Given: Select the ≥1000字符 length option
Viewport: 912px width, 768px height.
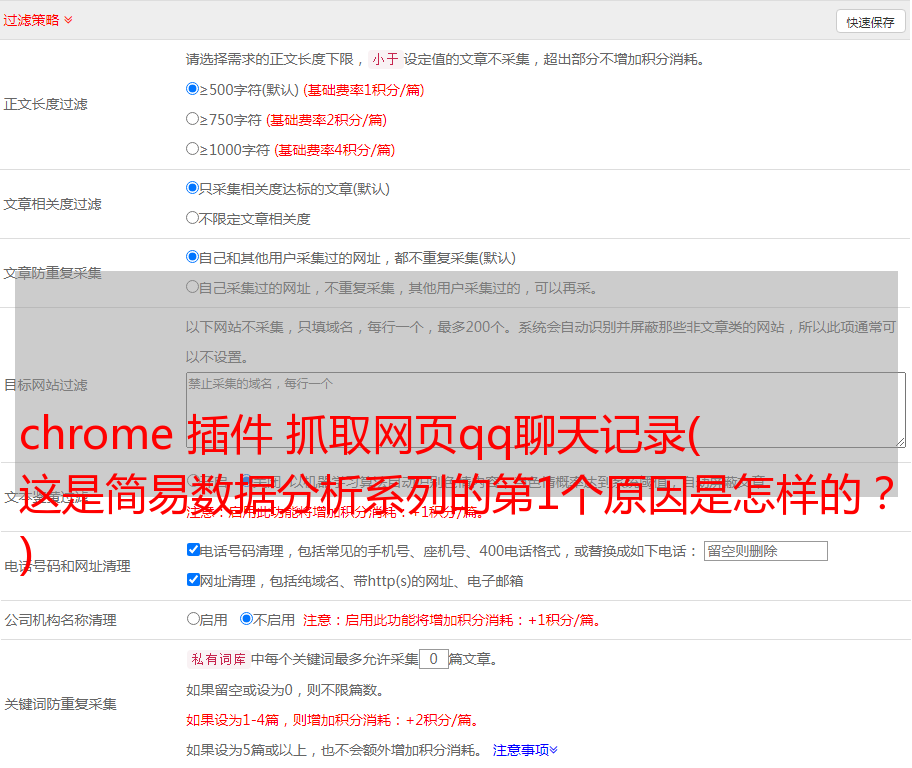Looking at the screenshot, I should (192, 149).
